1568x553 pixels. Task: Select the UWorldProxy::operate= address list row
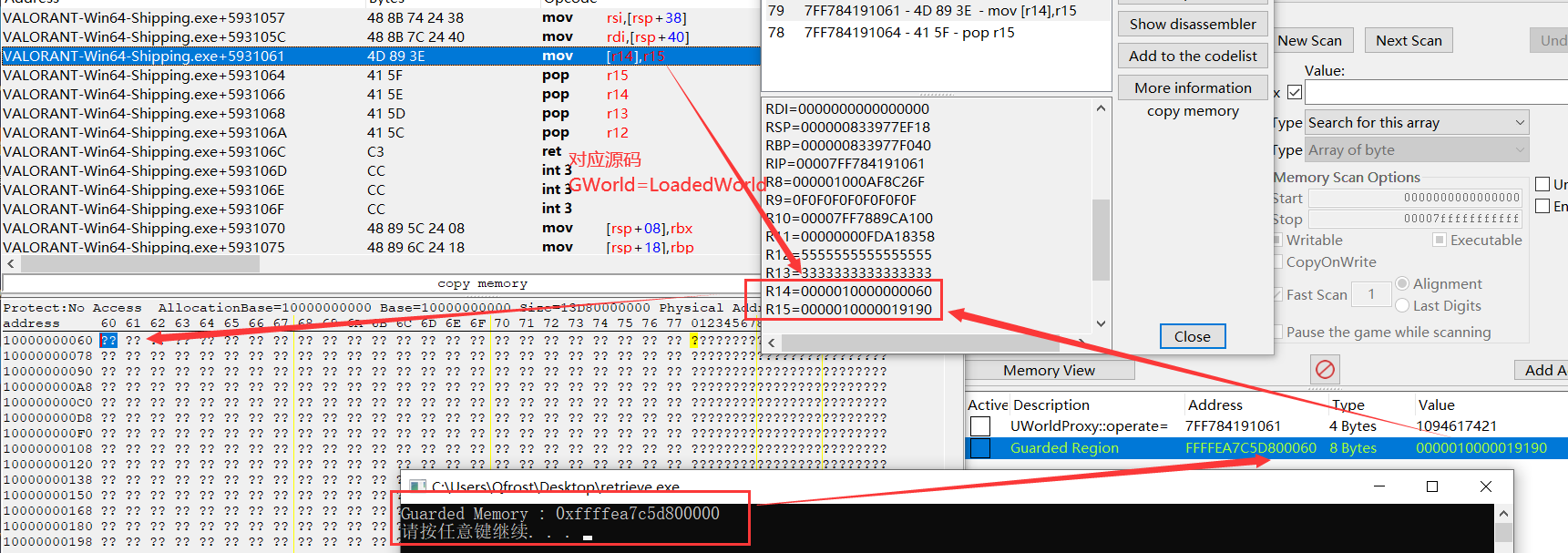(x=1266, y=425)
